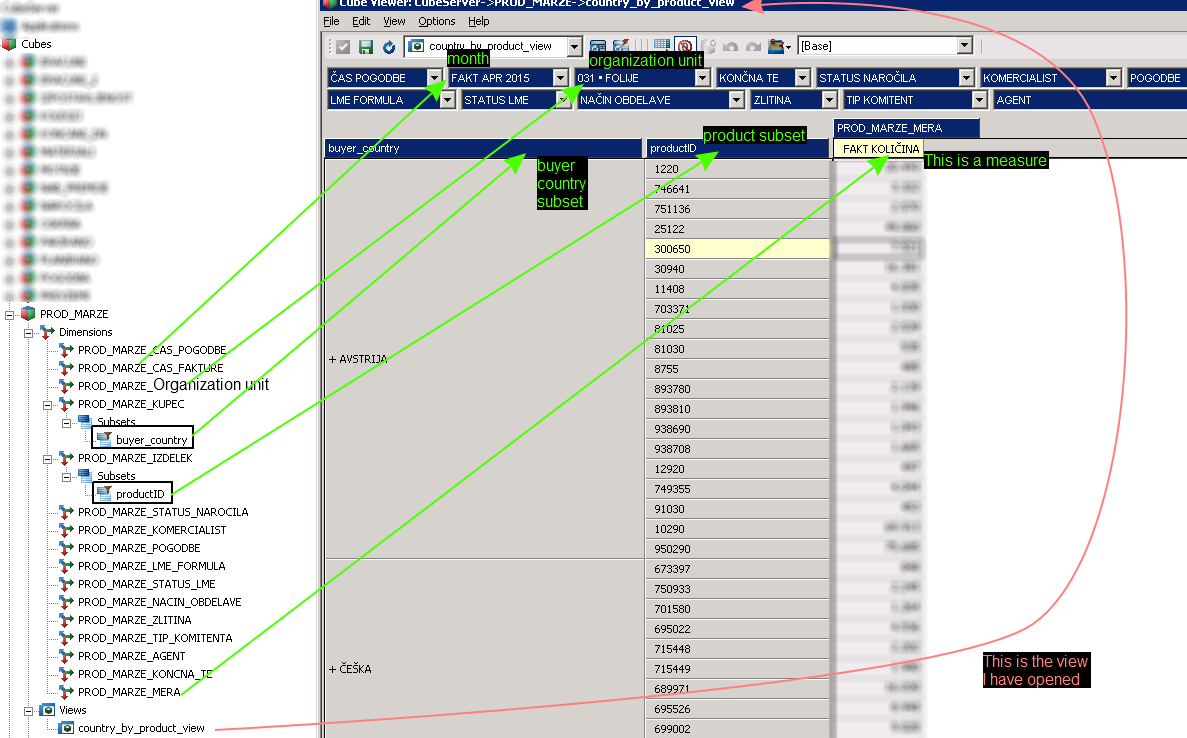Open the [Base] sandbox dropdown
The image size is (1187, 738).
coord(964,46)
